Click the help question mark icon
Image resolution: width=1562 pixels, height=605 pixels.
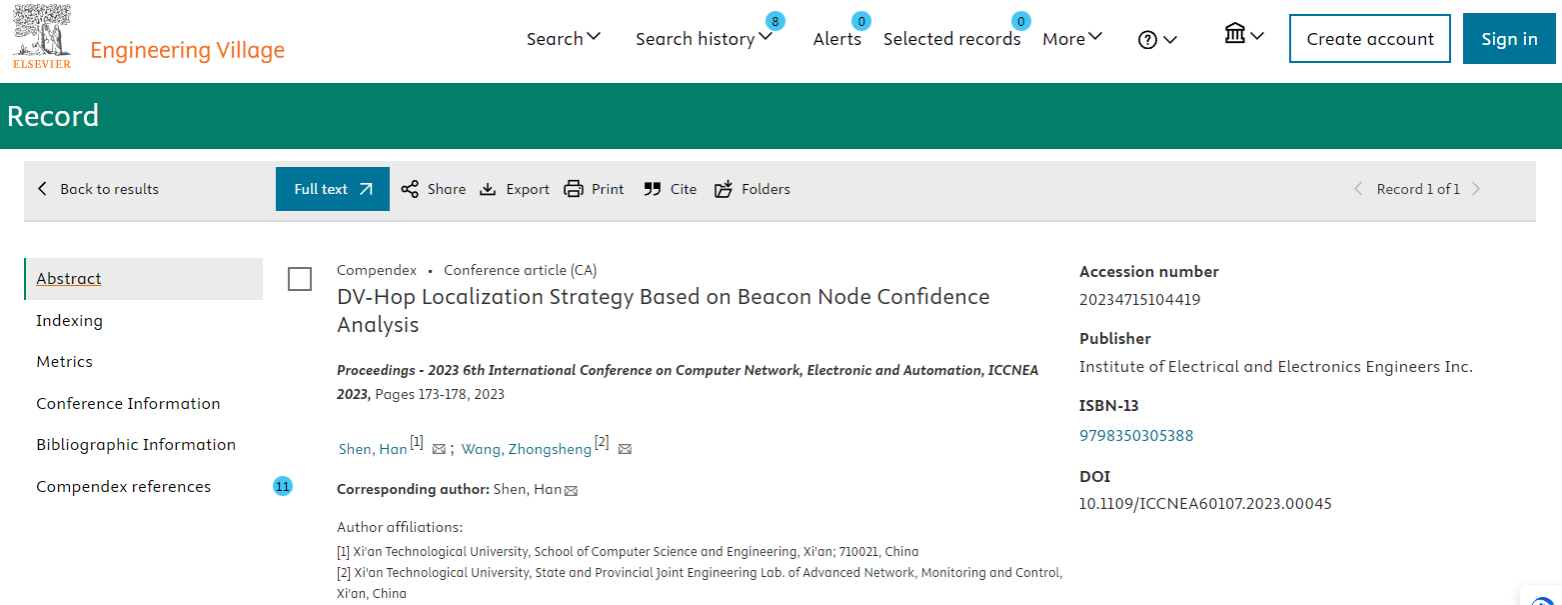click(x=1148, y=40)
